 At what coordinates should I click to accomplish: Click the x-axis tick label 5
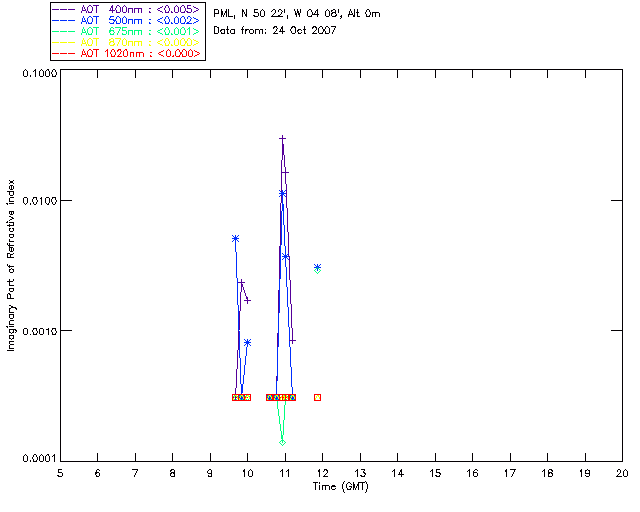pos(60,474)
